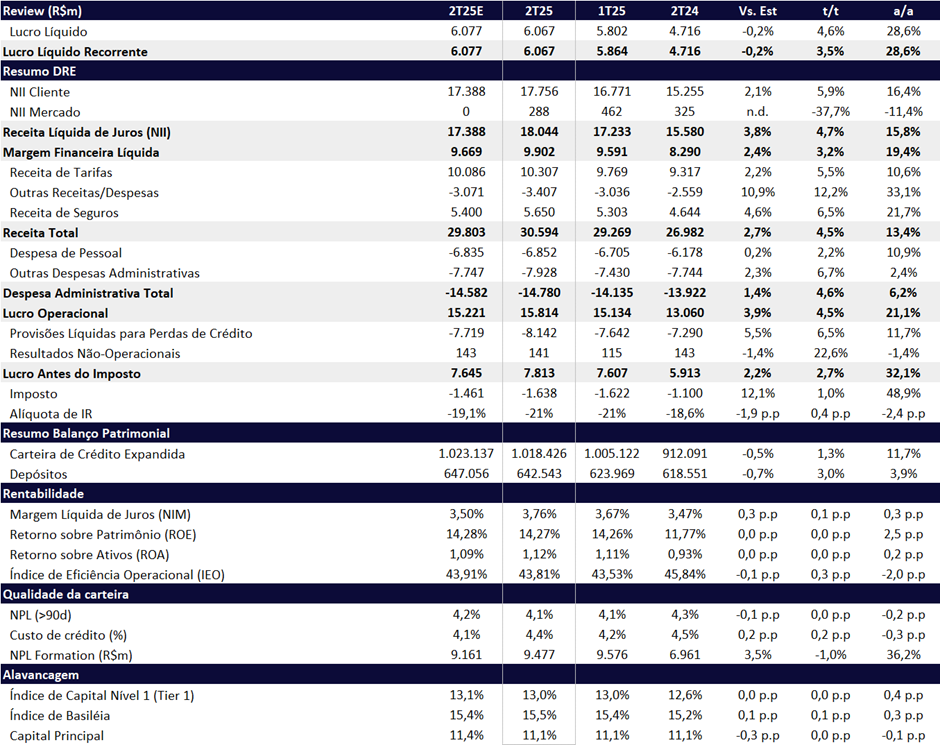Select 'Lucro Antes do Imposto' label
Screen dimensions: 940x745
tap(71, 374)
